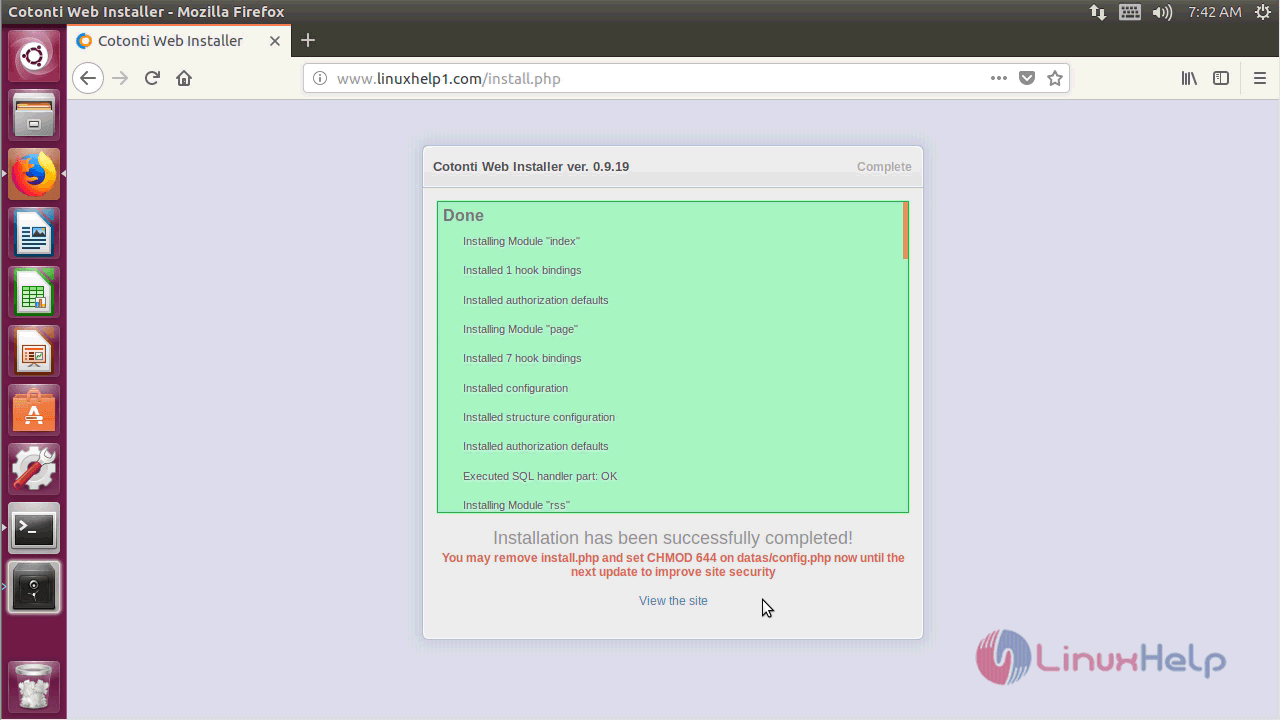Click 'Installed 1 hook bindings' line
The width and height of the screenshot is (1280, 720).
point(522,270)
